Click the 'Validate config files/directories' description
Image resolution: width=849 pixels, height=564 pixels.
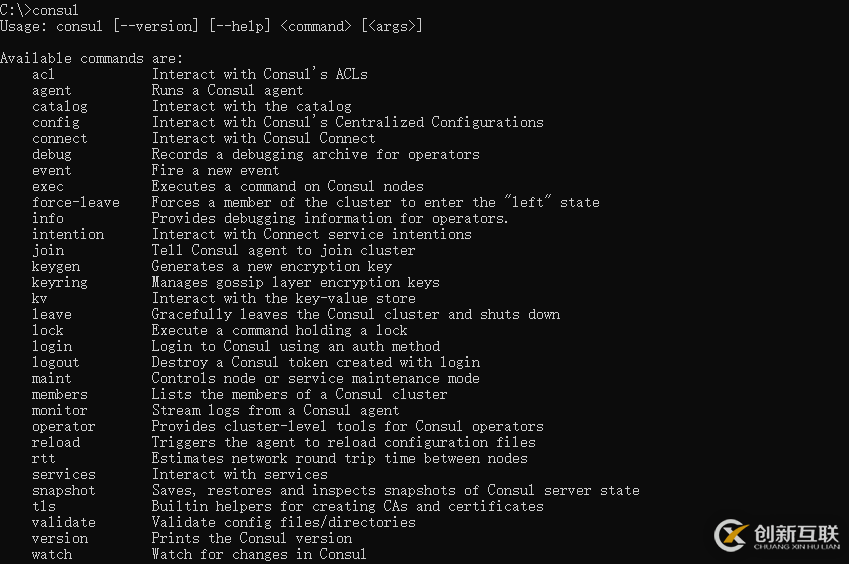(x=284, y=522)
